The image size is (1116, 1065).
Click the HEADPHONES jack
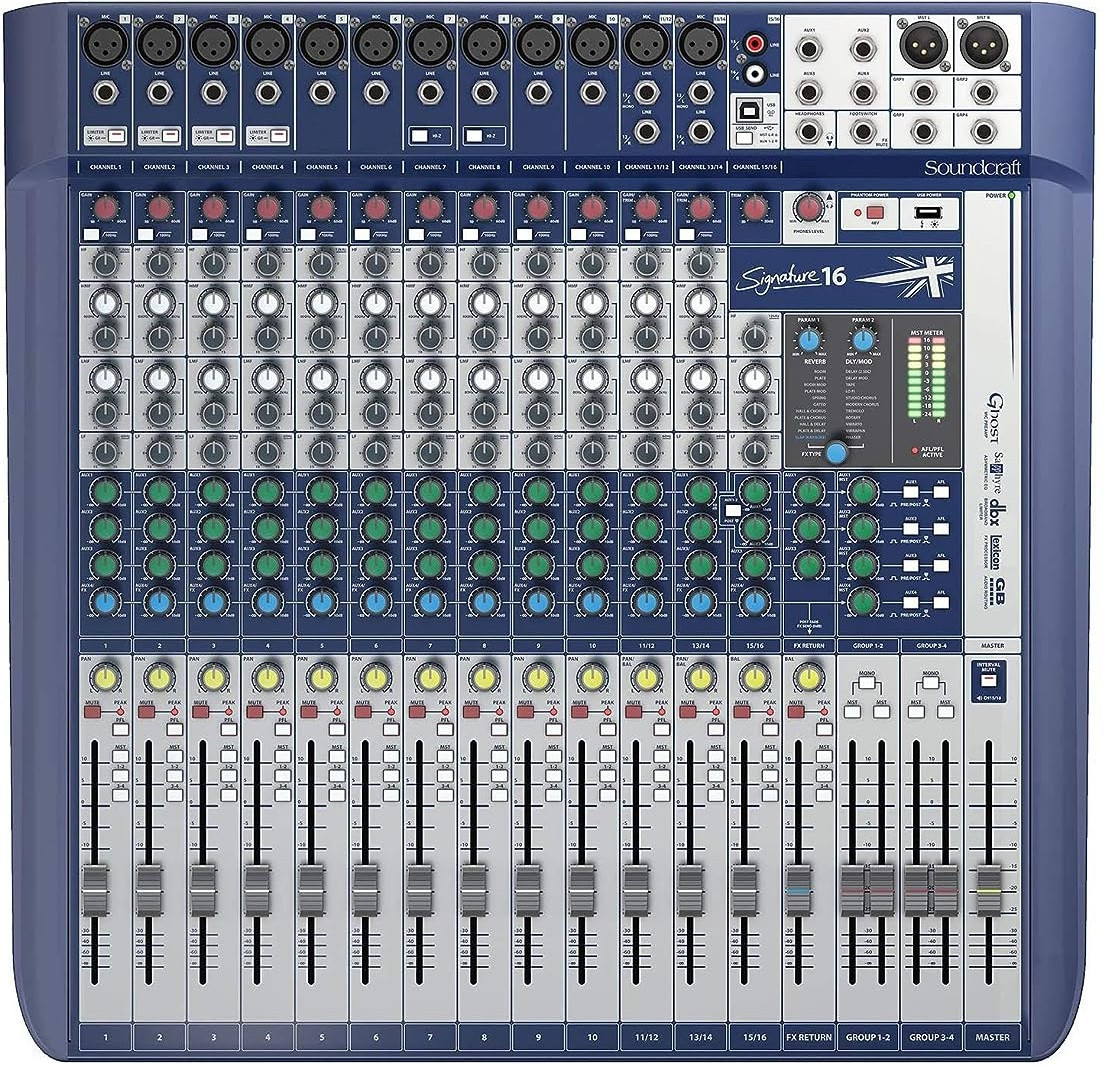pyautogui.click(x=809, y=132)
